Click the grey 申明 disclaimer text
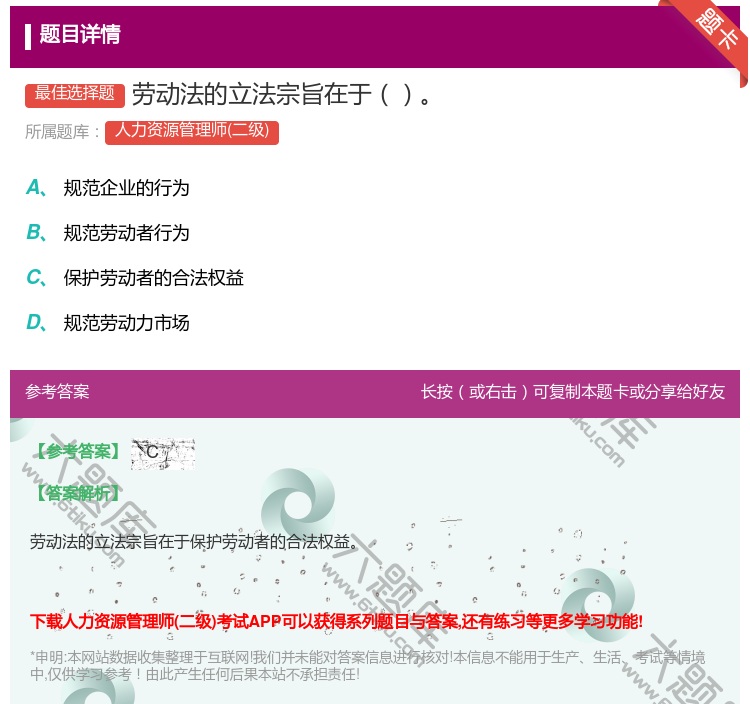Viewport: 750px width, 704px height. coord(367,666)
